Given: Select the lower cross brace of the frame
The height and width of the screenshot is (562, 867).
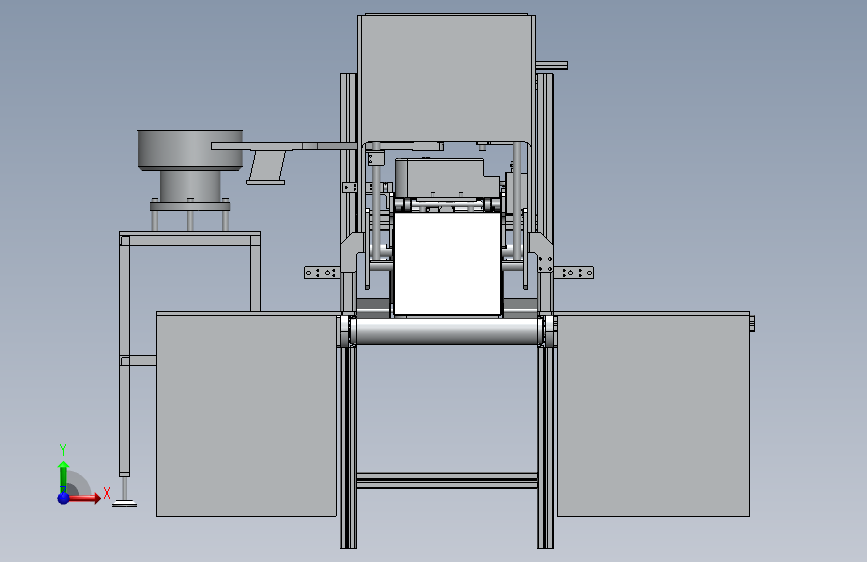Looking at the screenshot, I should [447, 481].
